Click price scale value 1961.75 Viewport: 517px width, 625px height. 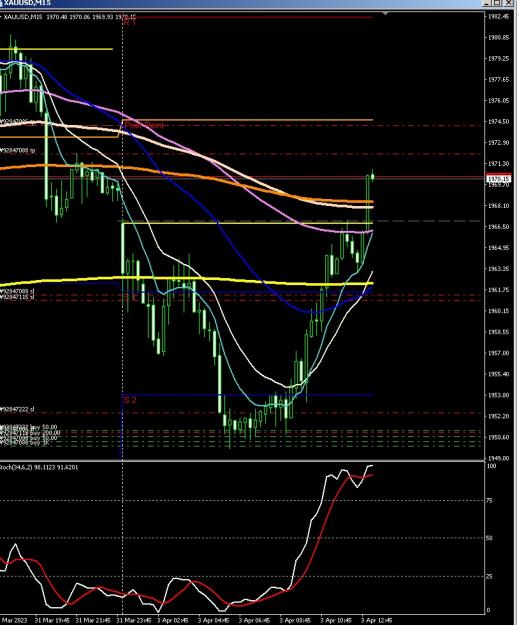(x=498, y=290)
